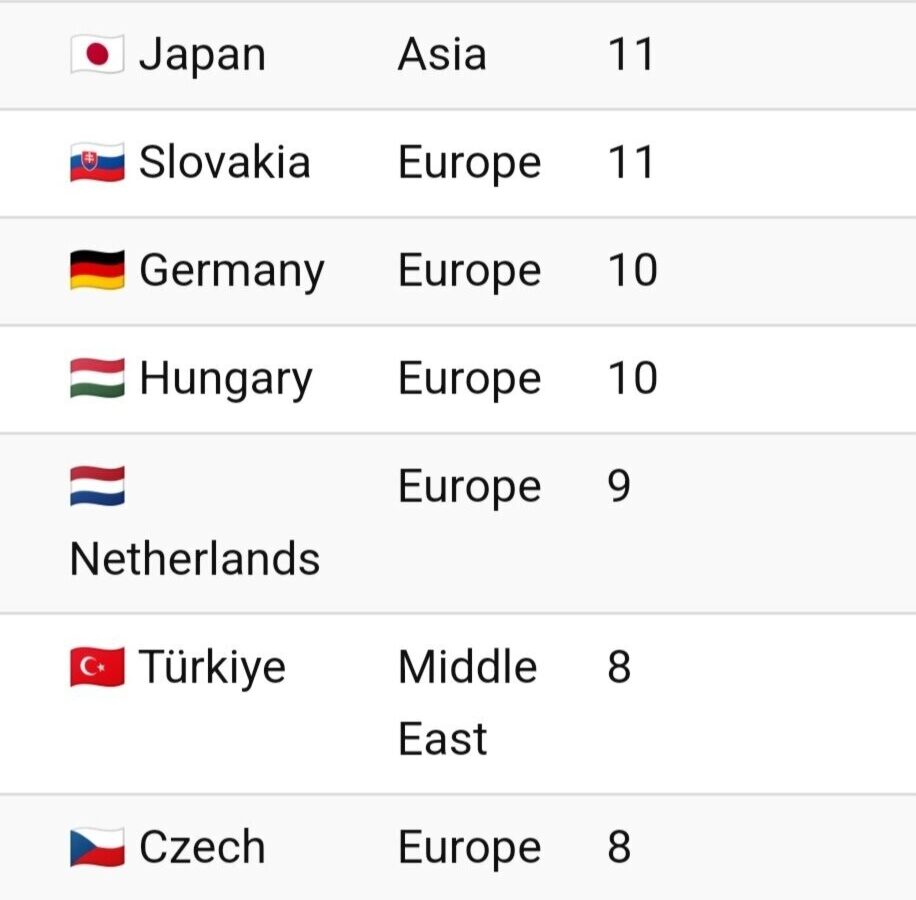Click the value 8 in Türkiye row

[x=619, y=666]
